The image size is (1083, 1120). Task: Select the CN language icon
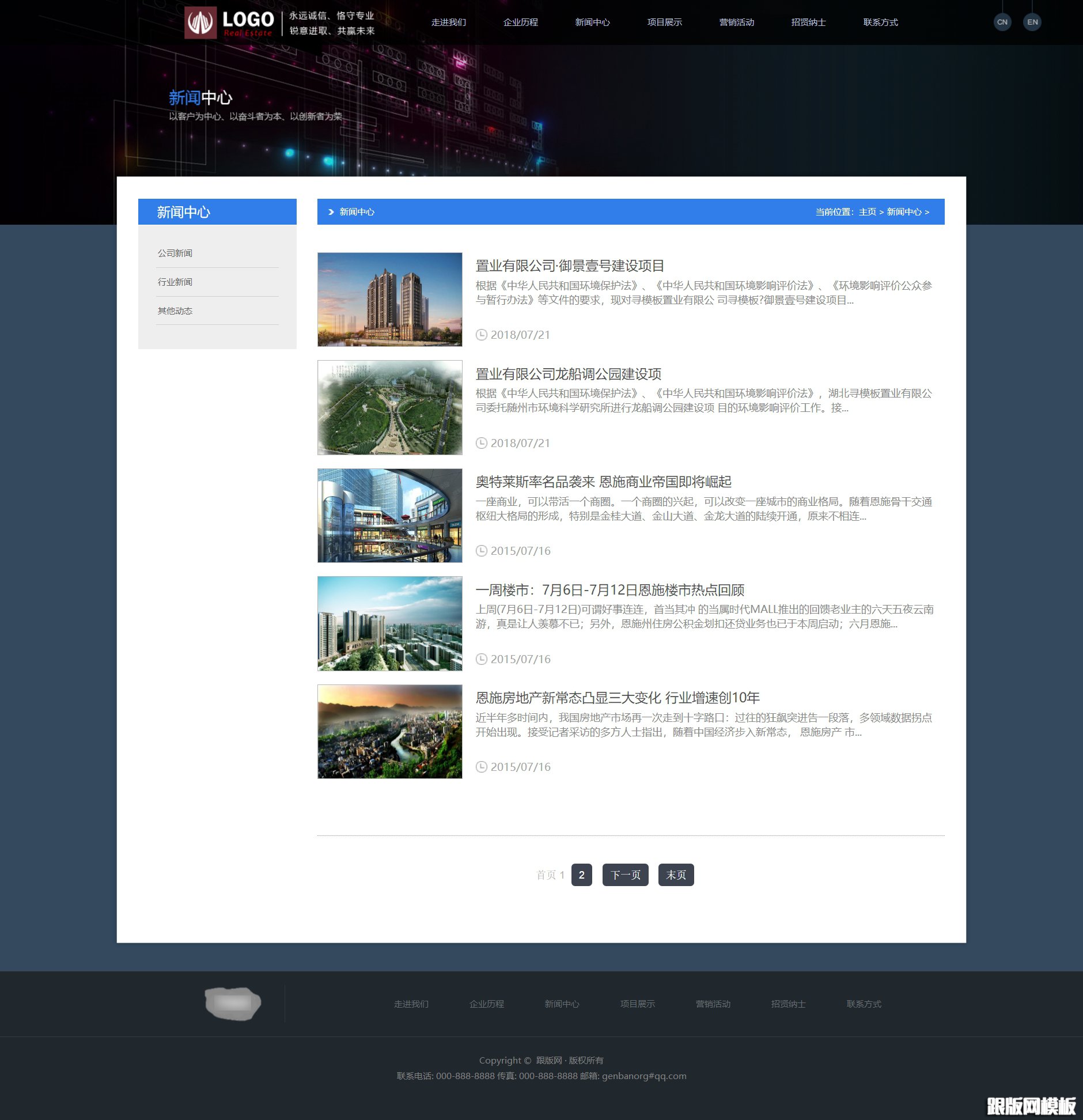click(x=1002, y=21)
